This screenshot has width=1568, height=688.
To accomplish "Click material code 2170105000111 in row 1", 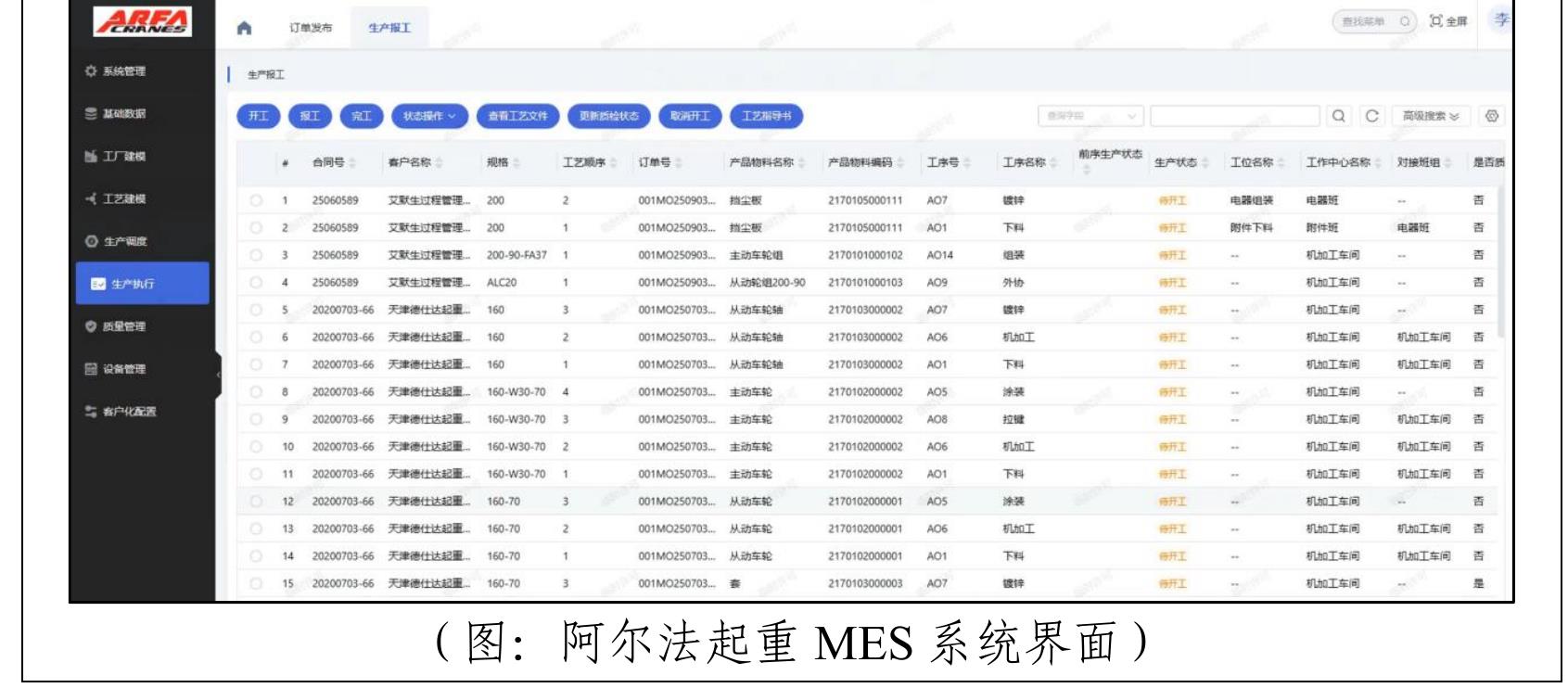I will coord(865,200).
